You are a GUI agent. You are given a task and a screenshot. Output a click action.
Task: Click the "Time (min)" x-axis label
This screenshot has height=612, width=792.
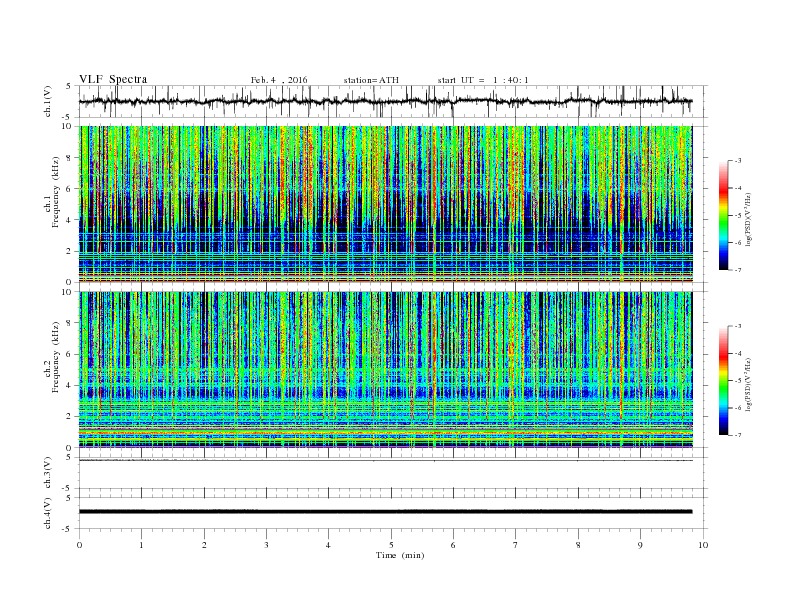click(400, 555)
